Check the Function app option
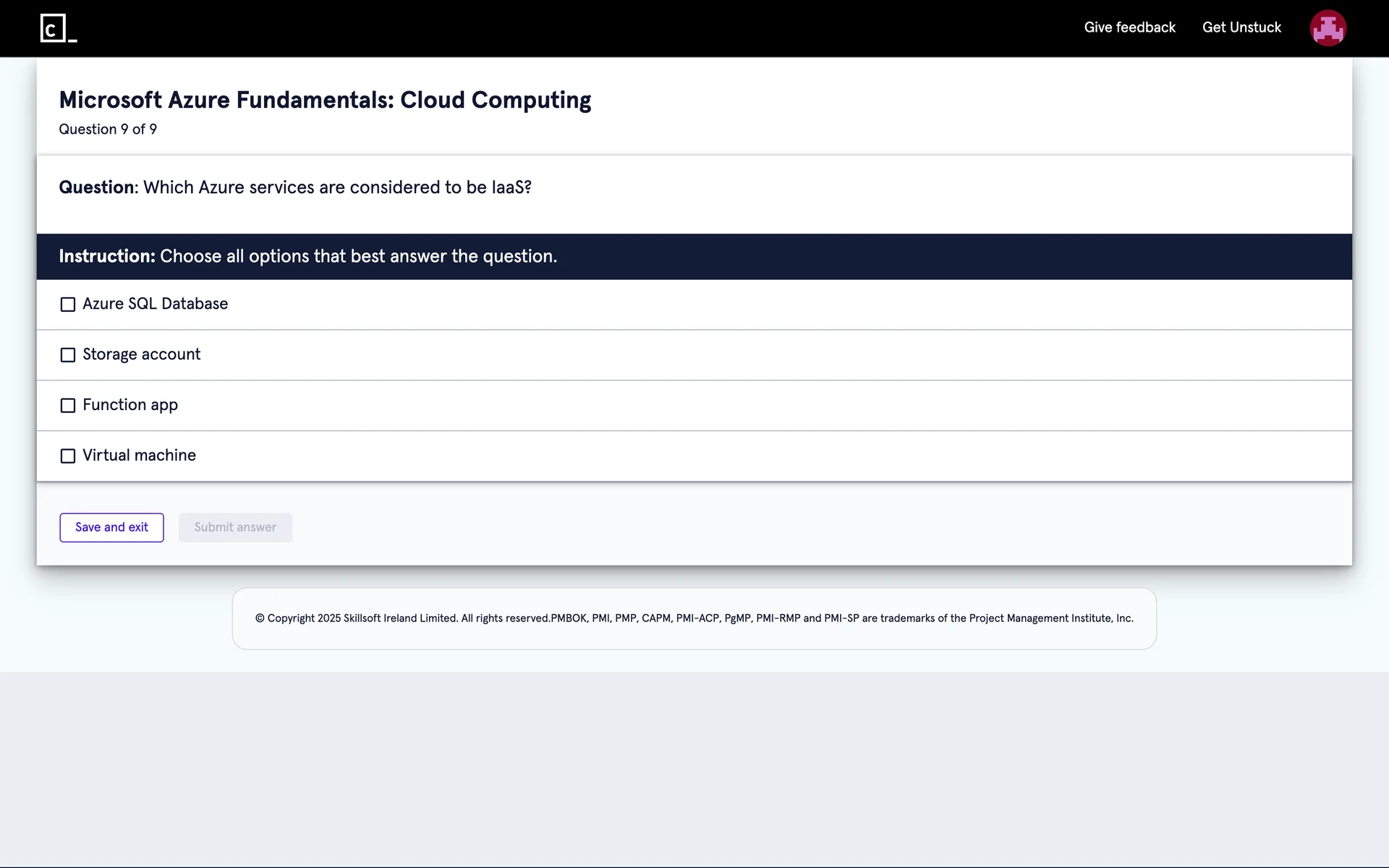 (x=68, y=406)
